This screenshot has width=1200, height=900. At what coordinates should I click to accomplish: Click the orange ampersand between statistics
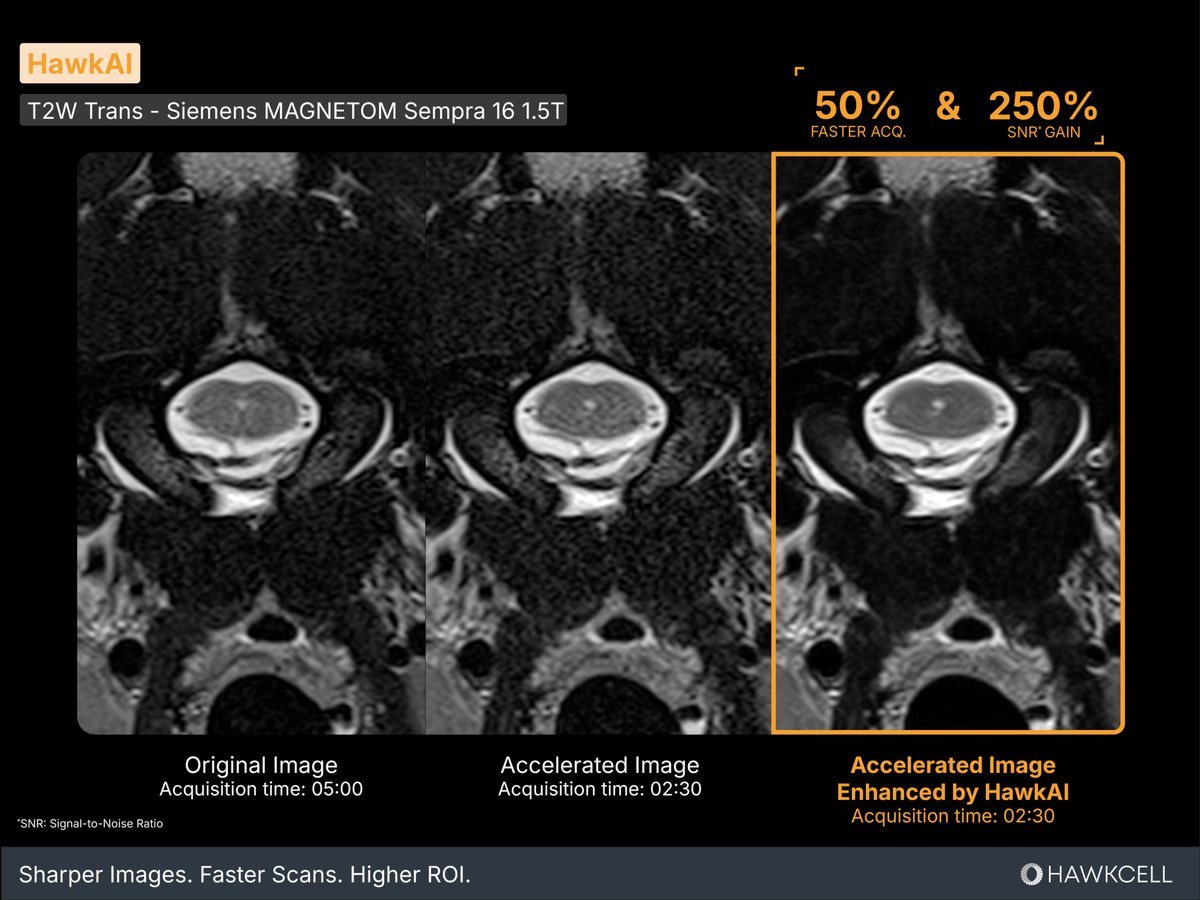[x=947, y=106]
